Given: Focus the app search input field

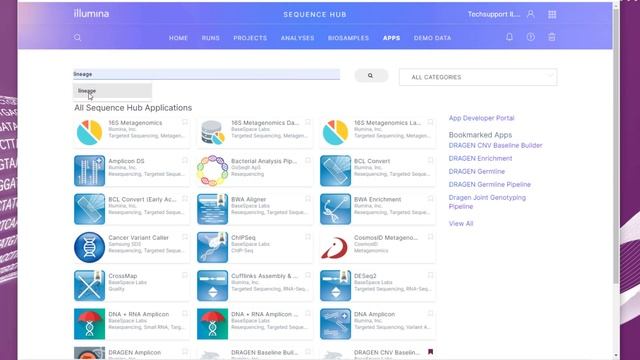Looking at the screenshot, I should coord(207,74).
